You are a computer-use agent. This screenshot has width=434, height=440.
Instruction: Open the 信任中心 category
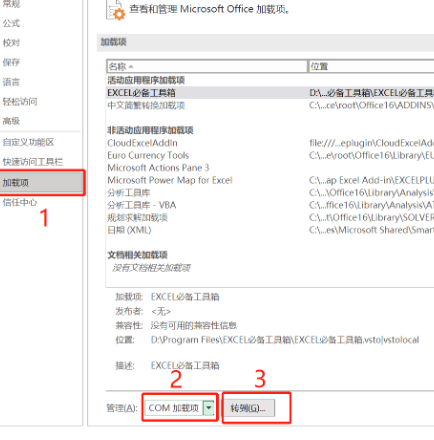pos(20,202)
